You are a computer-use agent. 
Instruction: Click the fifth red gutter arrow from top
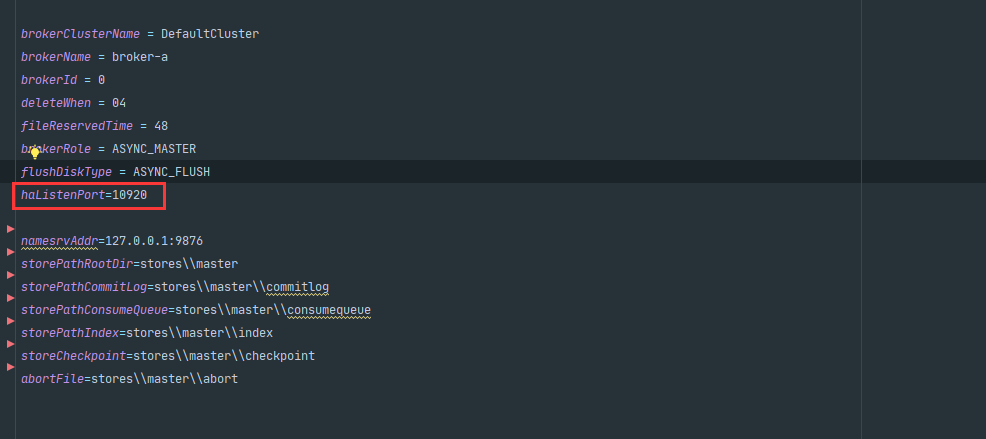(11, 321)
